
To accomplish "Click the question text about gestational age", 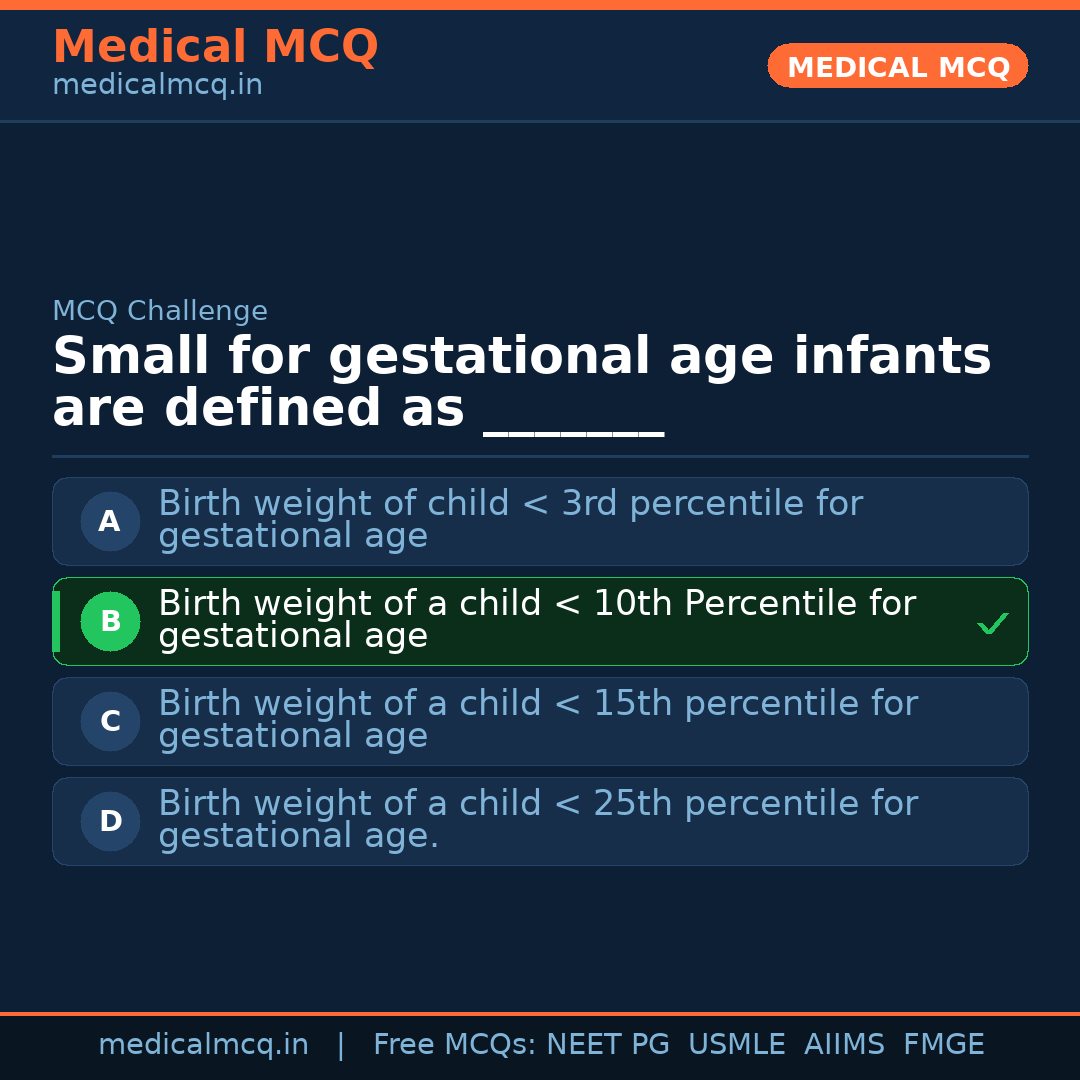I will coord(520,383).
